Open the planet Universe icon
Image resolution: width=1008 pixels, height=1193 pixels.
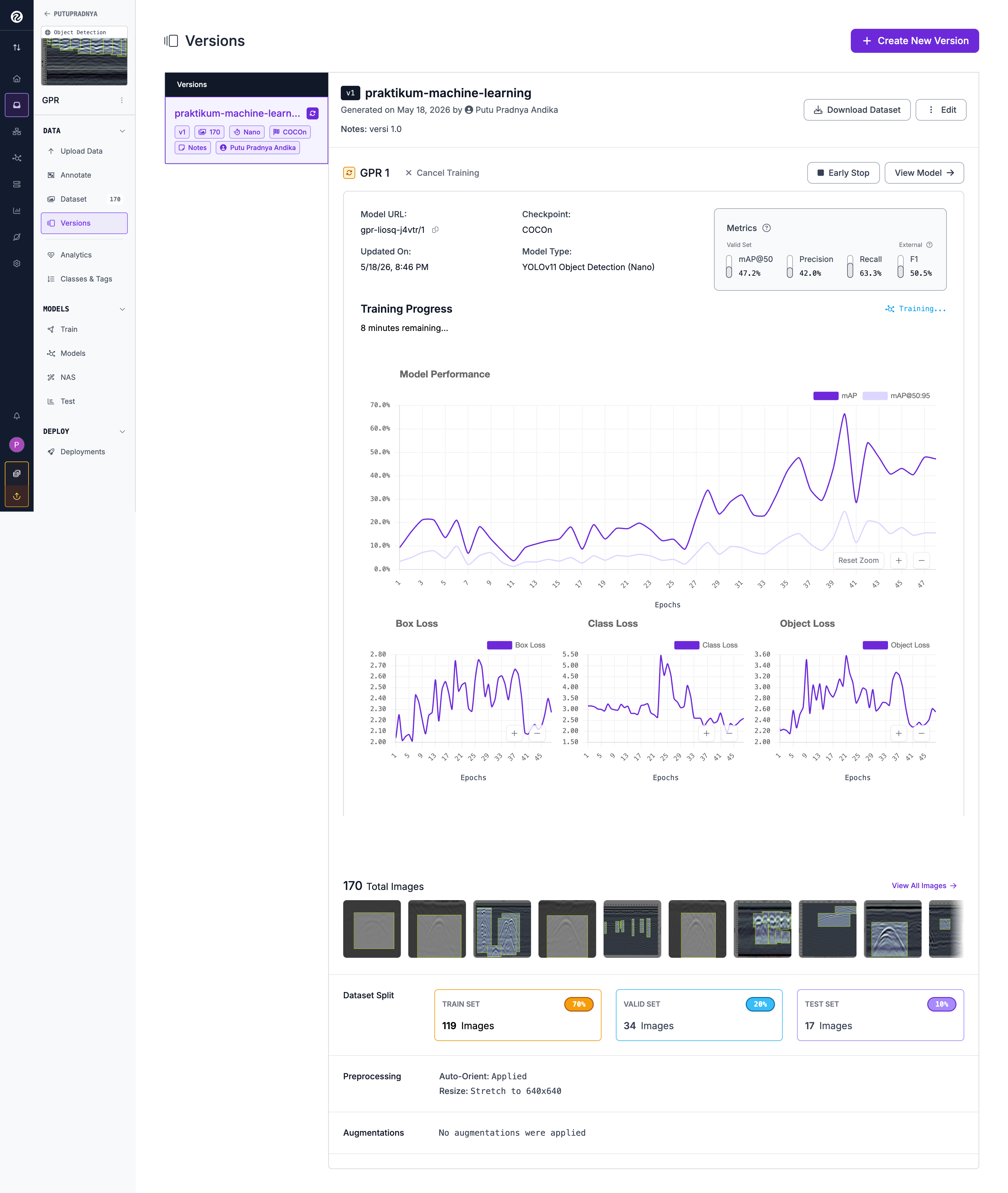16,237
